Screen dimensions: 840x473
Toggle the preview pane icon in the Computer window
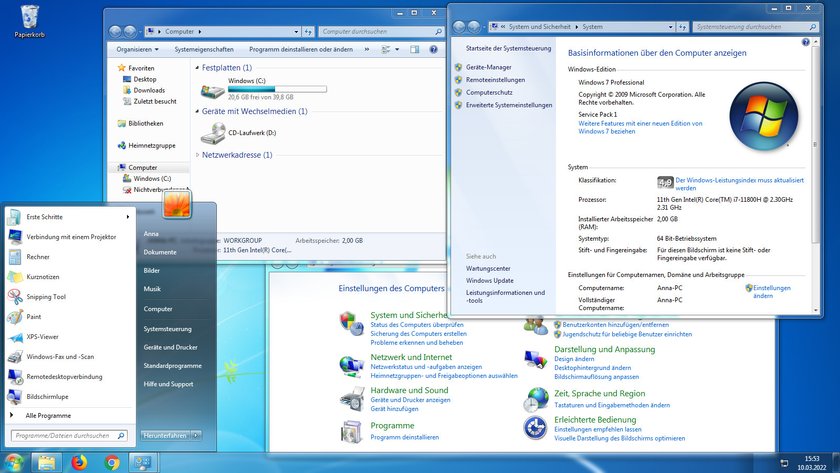pos(415,49)
